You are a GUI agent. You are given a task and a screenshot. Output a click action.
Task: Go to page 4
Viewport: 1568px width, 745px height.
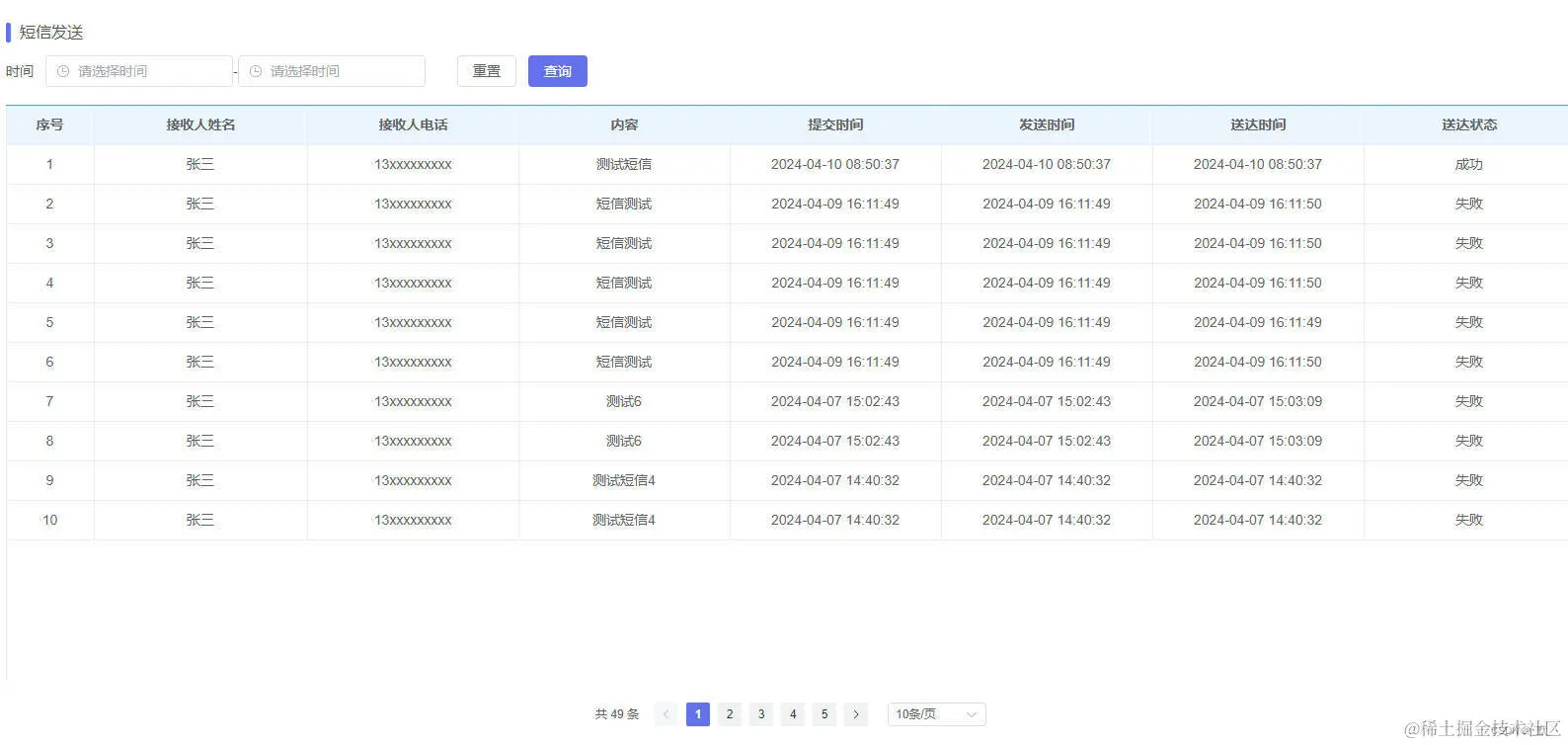click(793, 714)
